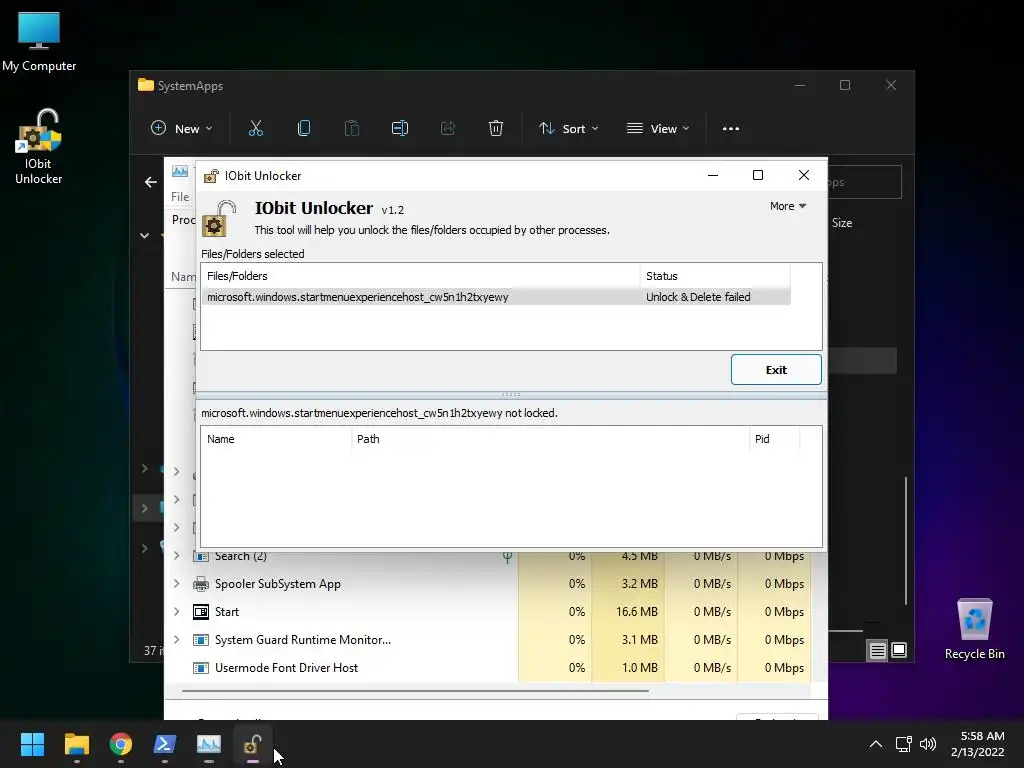The image size is (1024, 768).
Task: Click the Pid column header
Action: (x=774, y=440)
